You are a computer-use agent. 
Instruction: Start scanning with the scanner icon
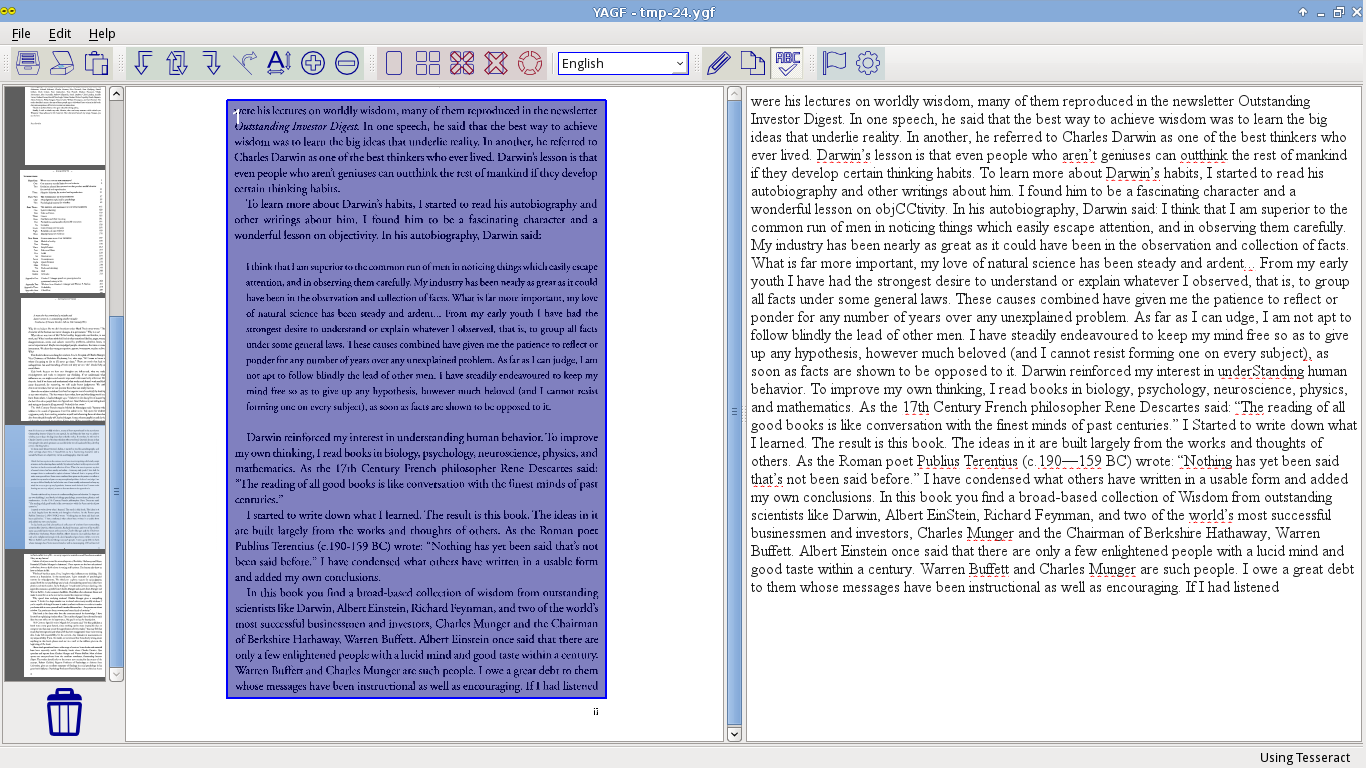point(62,63)
